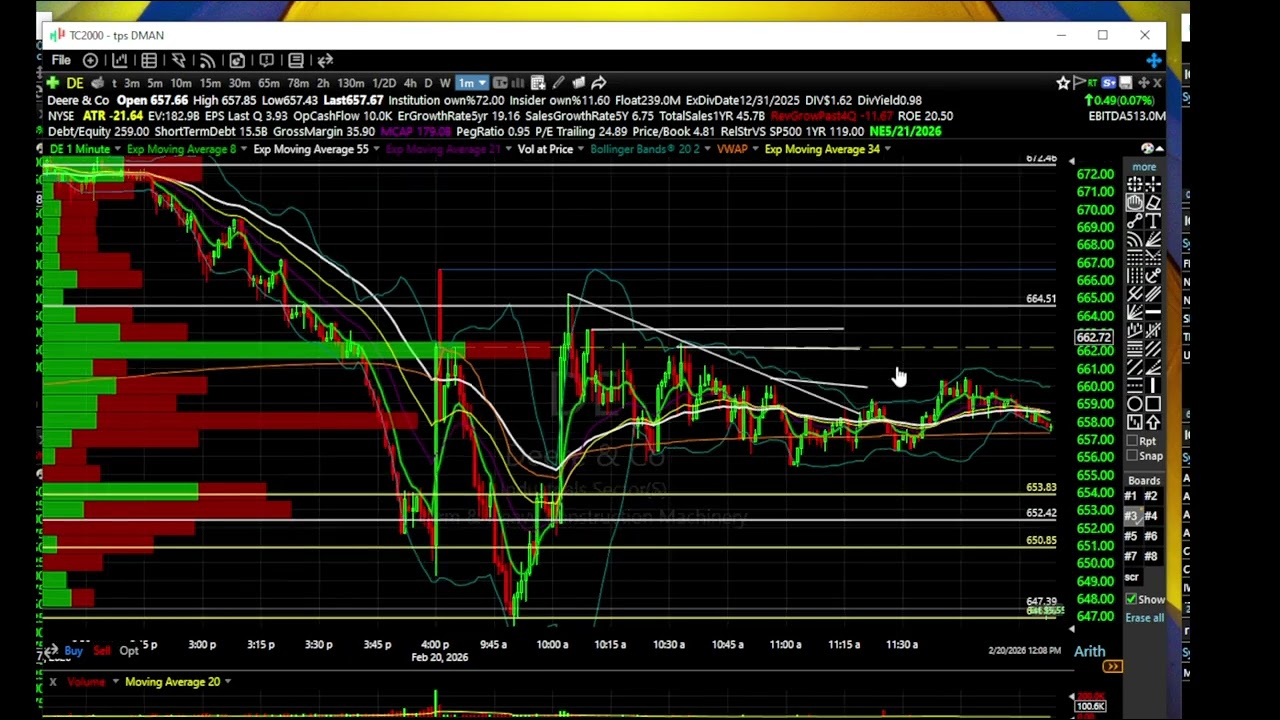Click the orange double-arrow expand button
Screen dimensions: 1280x720
coord(1112,667)
